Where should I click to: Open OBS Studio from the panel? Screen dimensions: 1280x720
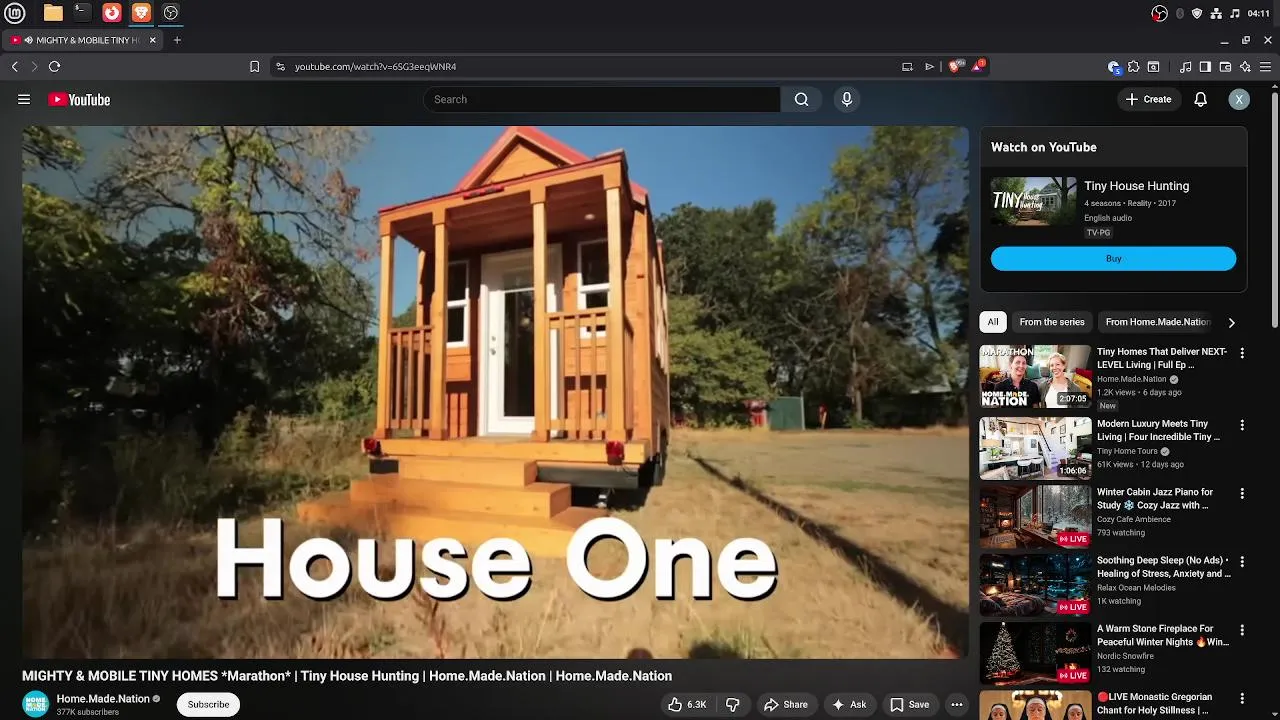tap(171, 13)
